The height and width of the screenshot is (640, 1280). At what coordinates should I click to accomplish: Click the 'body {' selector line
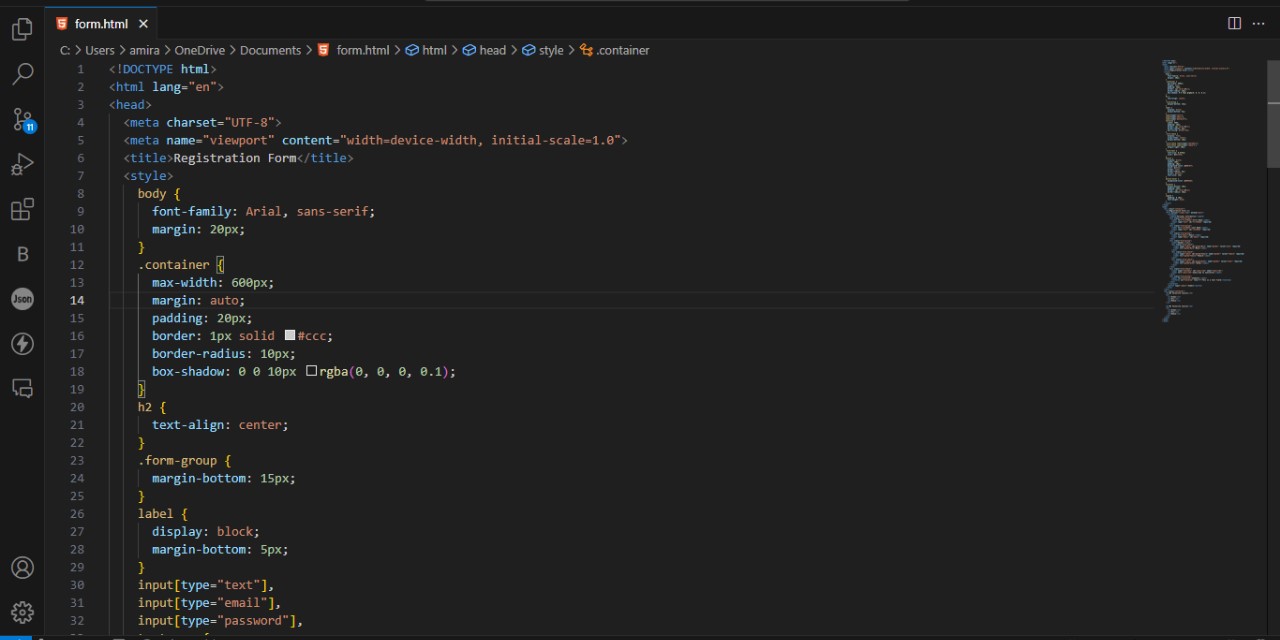[159, 194]
